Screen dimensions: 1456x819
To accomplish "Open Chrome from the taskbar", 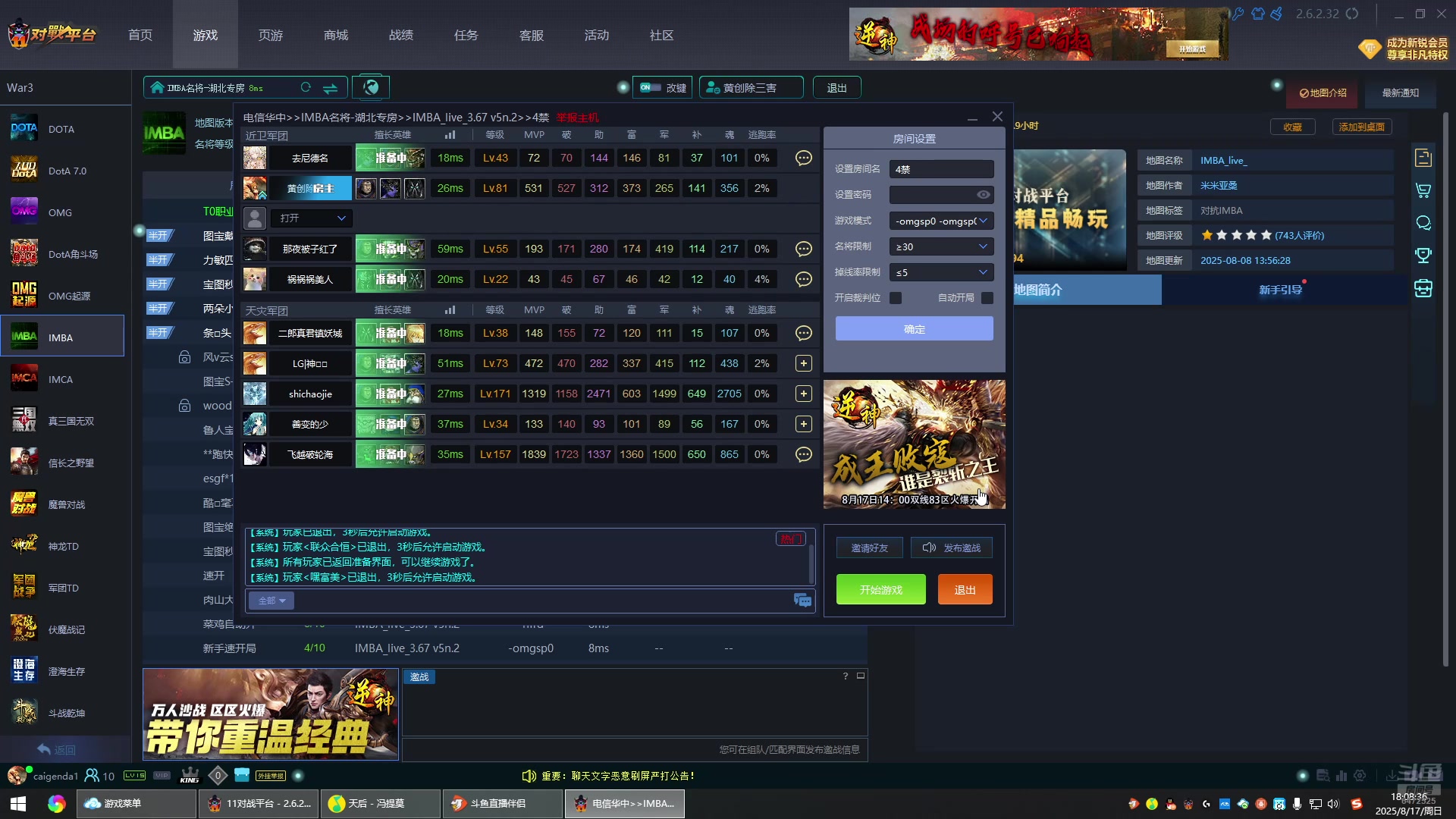I will tap(56, 804).
